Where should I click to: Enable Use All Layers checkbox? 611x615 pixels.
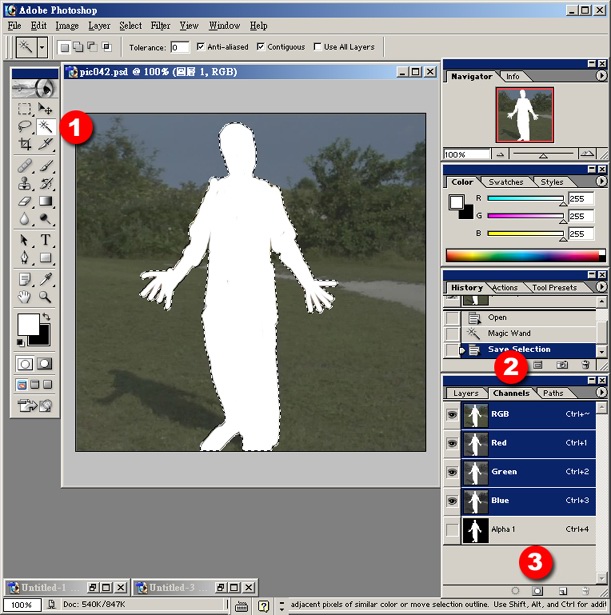coord(317,47)
